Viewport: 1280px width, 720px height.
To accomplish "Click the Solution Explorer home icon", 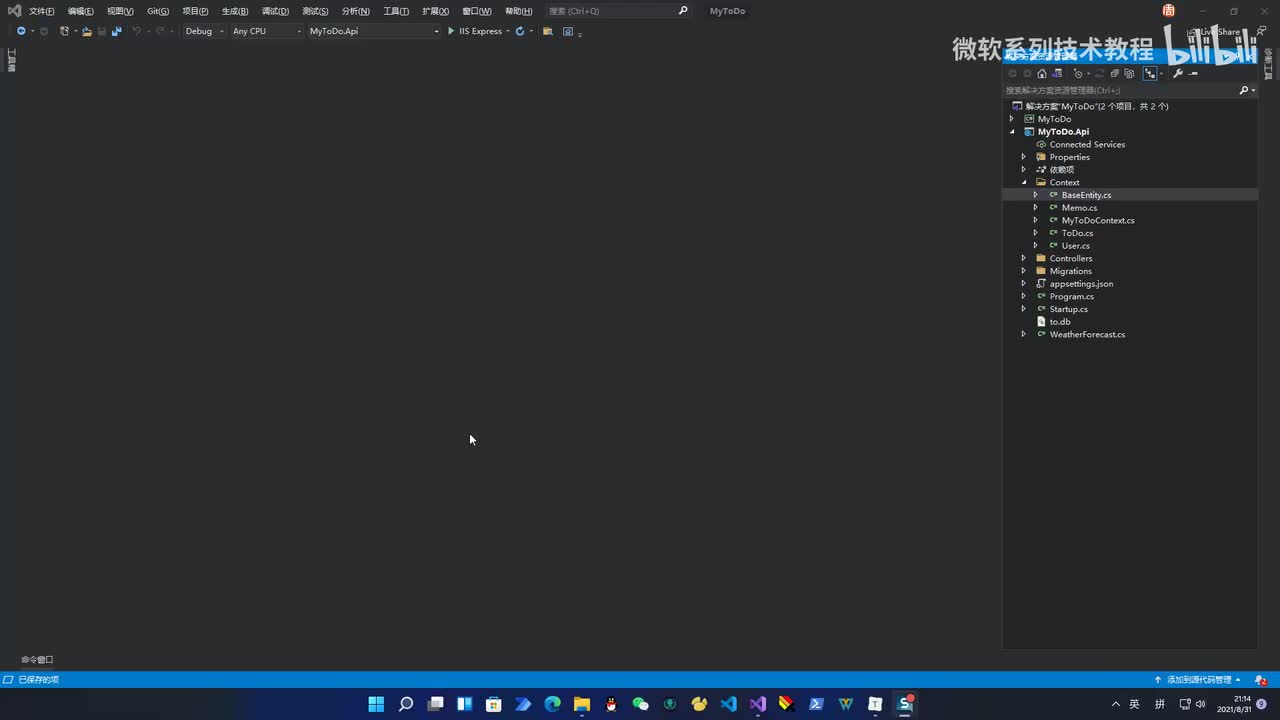I will 1042,73.
